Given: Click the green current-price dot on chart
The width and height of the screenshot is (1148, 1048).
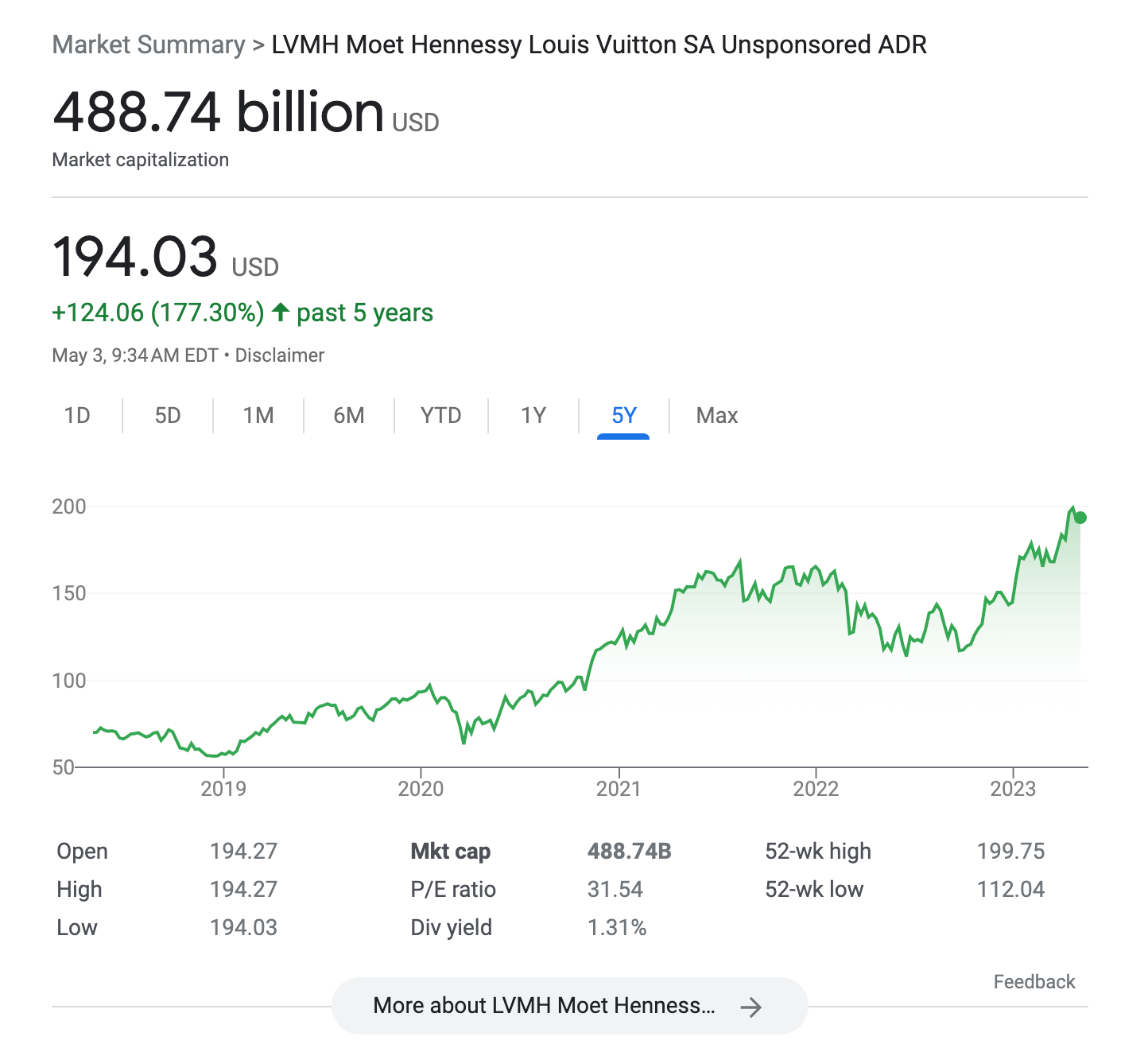Looking at the screenshot, I should coord(1080,518).
